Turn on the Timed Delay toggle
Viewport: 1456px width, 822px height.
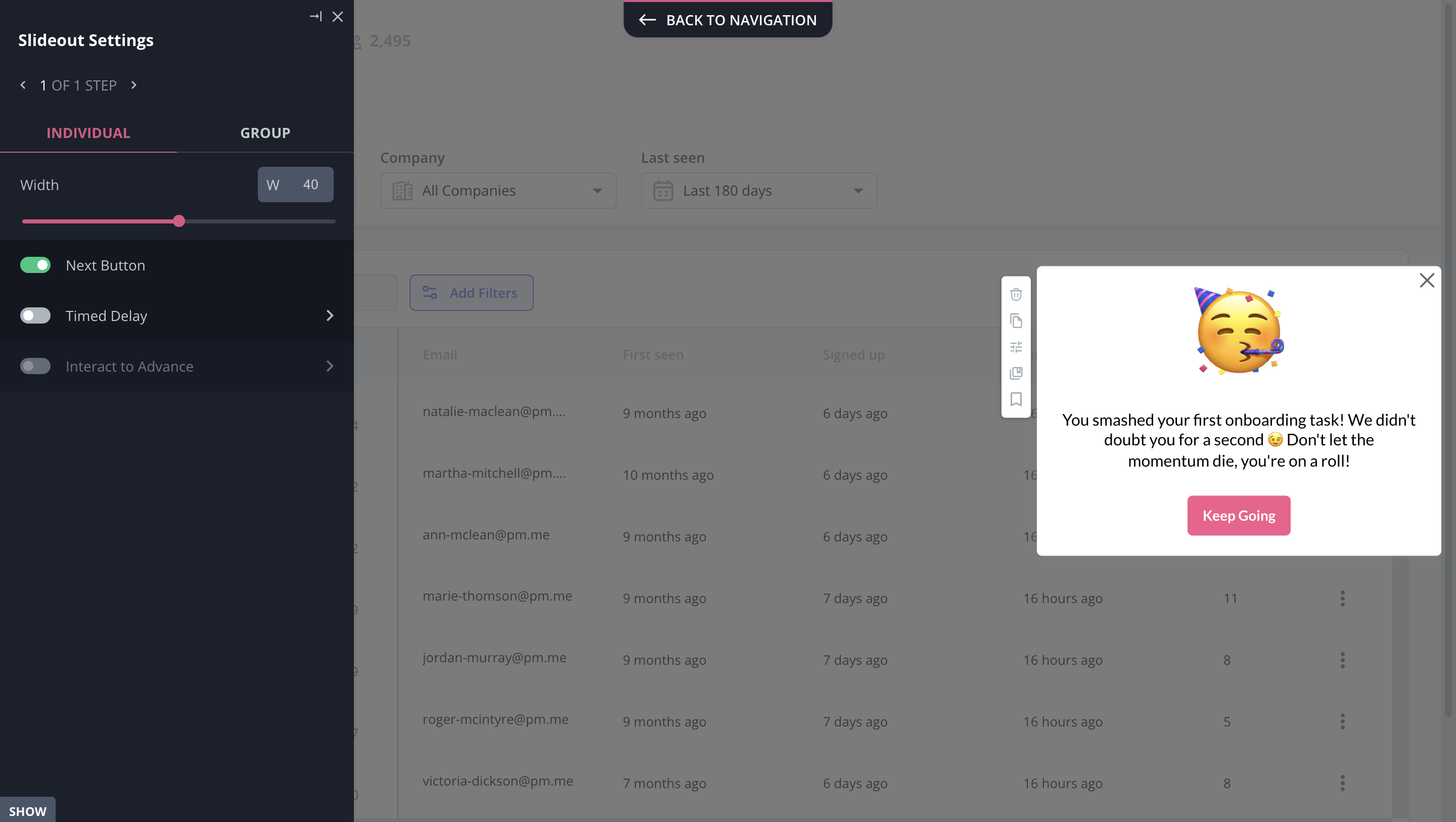pos(35,315)
